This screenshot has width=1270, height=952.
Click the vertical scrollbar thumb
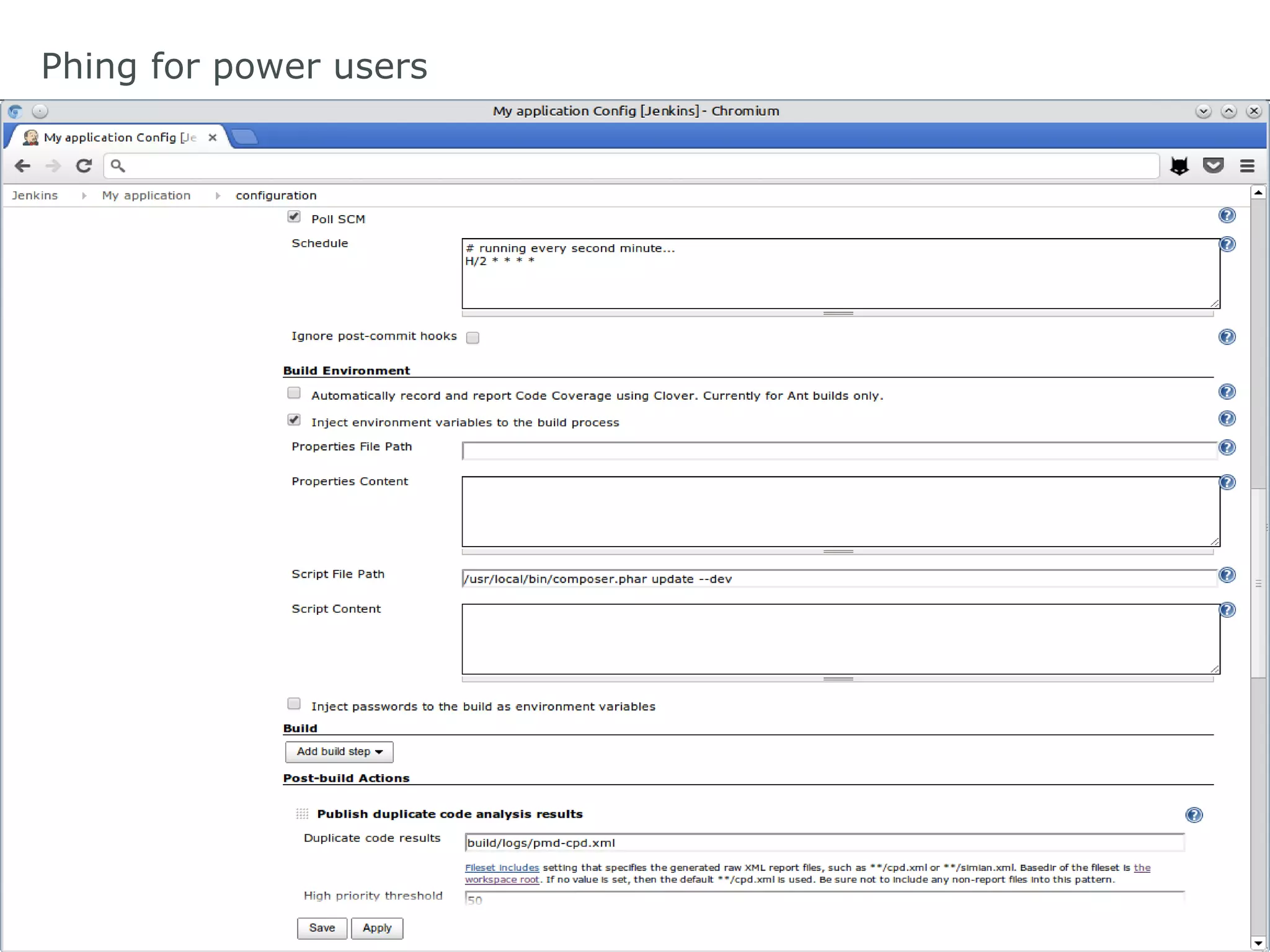coord(1258,583)
